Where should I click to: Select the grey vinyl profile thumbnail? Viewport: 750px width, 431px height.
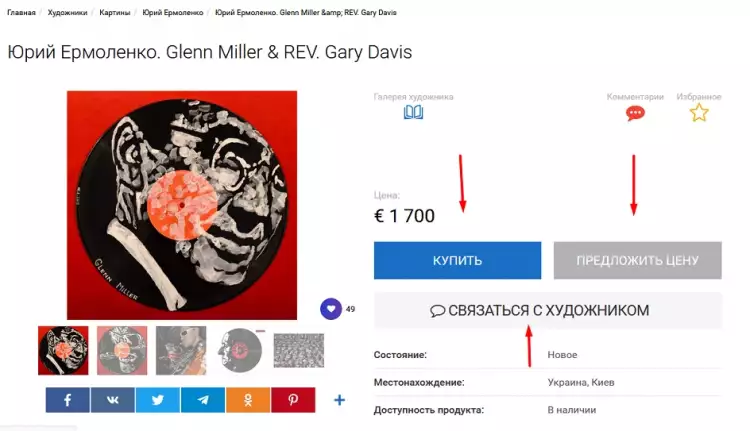pyautogui.click(x=240, y=350)
